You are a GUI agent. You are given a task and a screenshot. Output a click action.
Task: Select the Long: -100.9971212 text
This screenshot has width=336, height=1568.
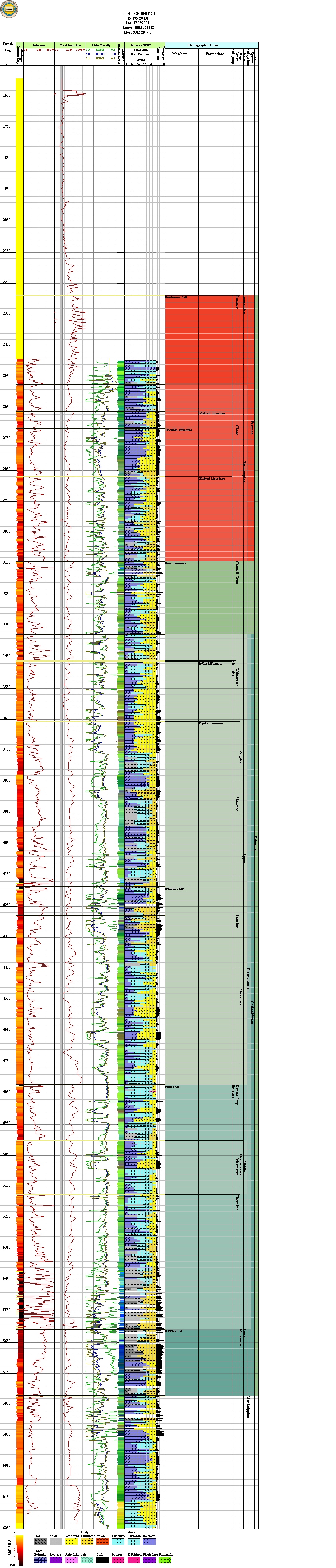tap(138, 27)
